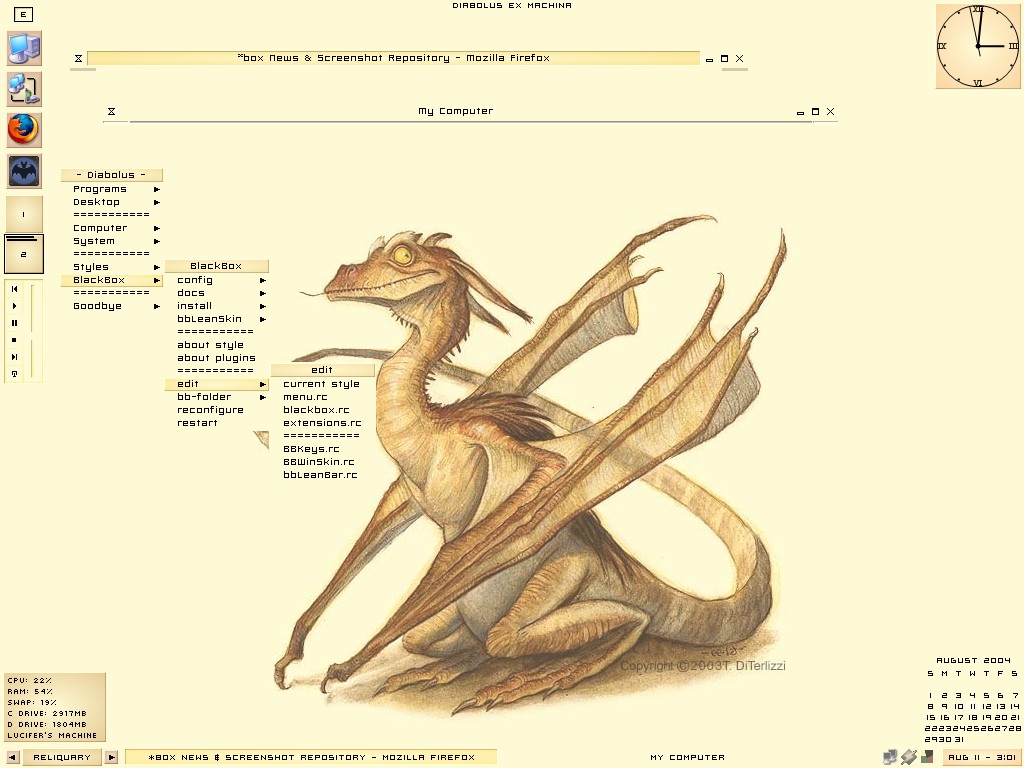Click the CPU: 22% readout
This screenshot has width=1024, height=768.
(x=29, y=680)
